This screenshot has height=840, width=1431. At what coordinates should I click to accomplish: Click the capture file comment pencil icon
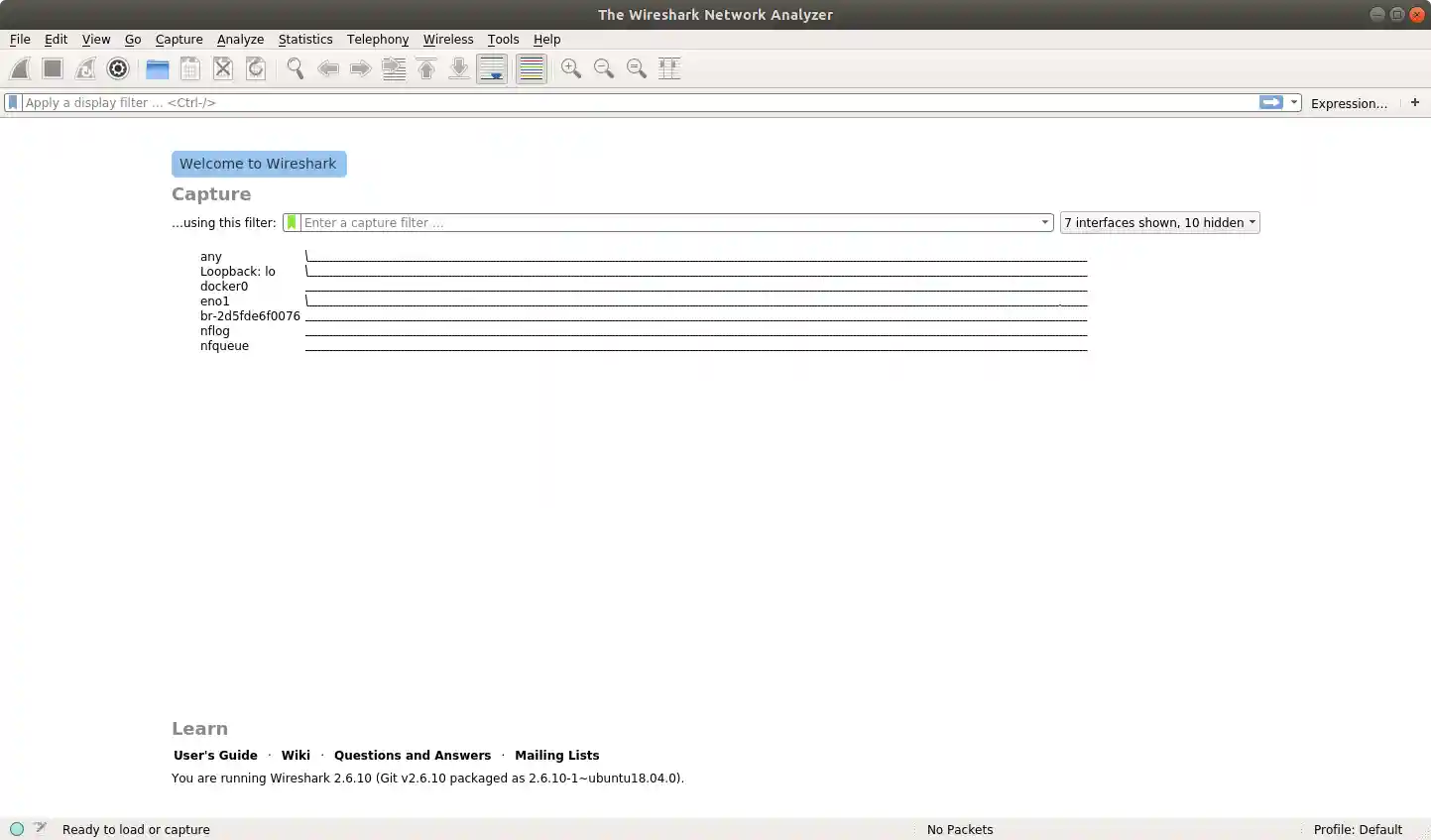pyautogui.click(x=41, y=829)
